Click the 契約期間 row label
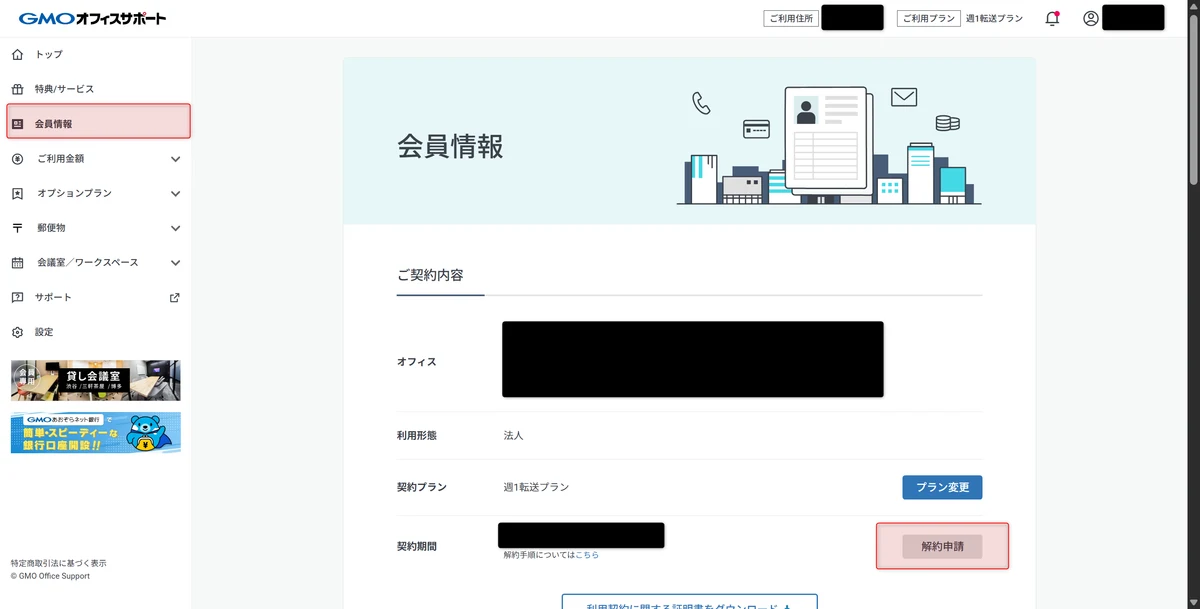Viewport: 1200px width, 609px height. point(417,546)
